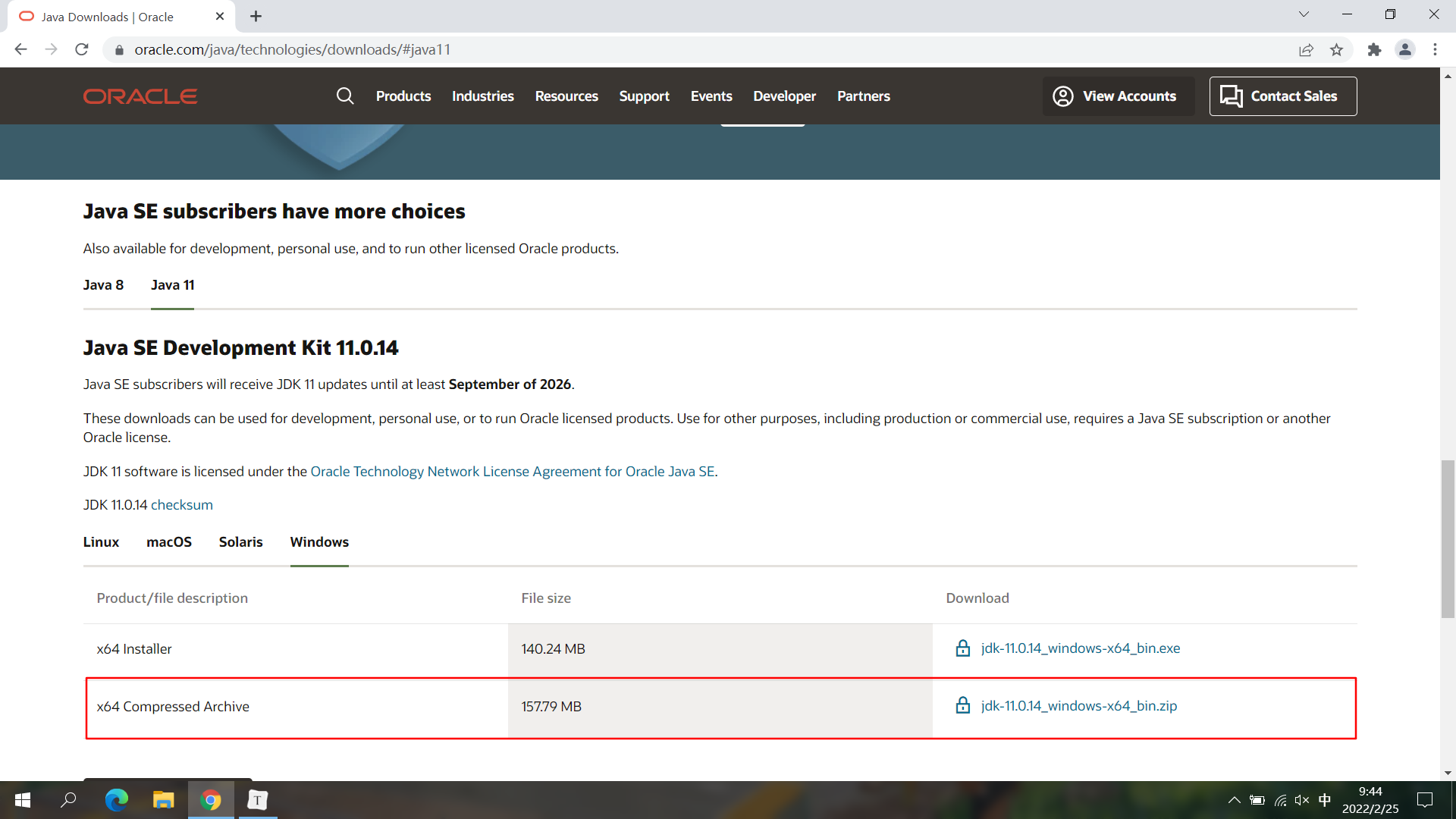
Task: Select the Java 11 tab
Action: pyautogui.click(x=172, y=285)
